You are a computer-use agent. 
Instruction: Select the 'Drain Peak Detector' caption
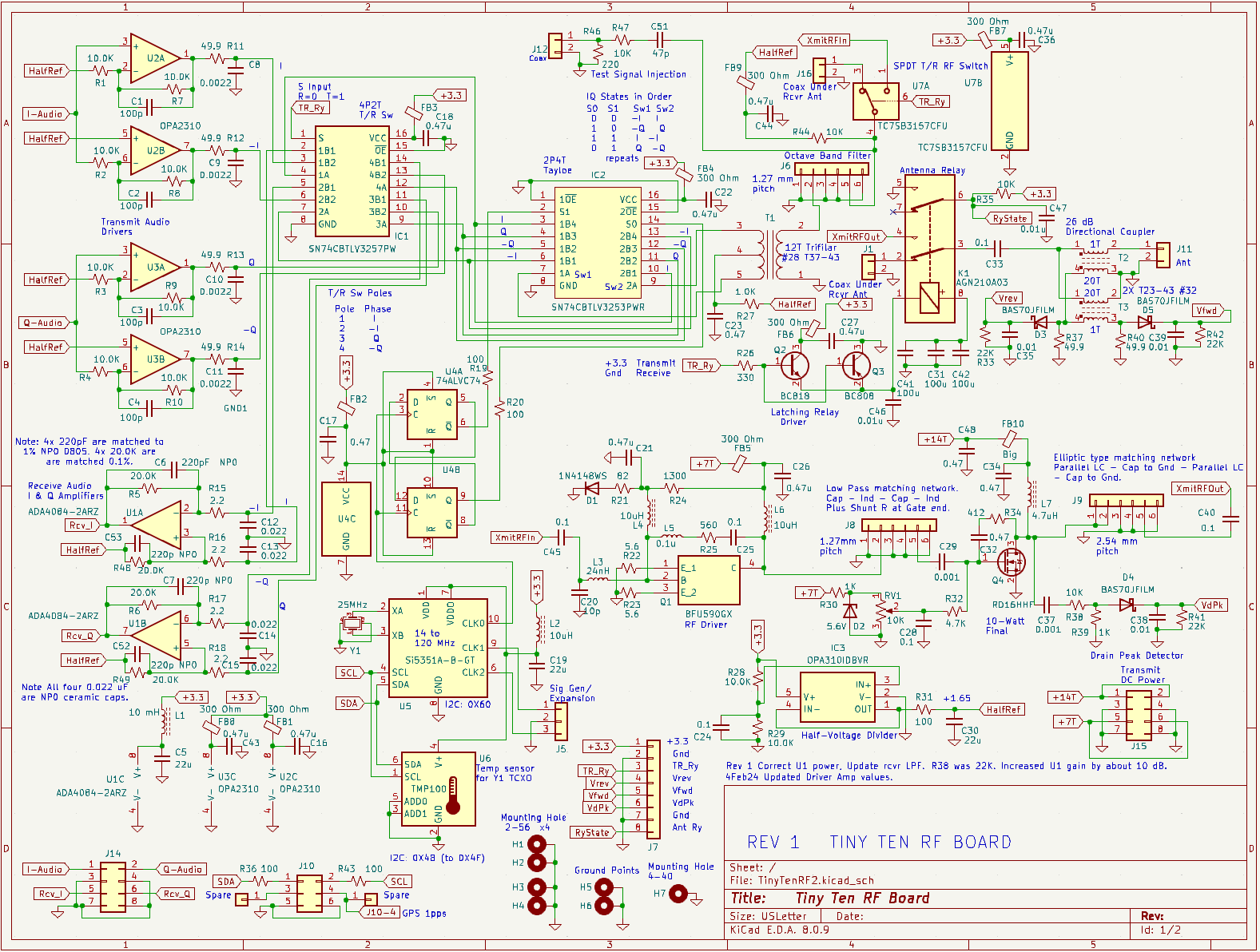[1137, 656]
